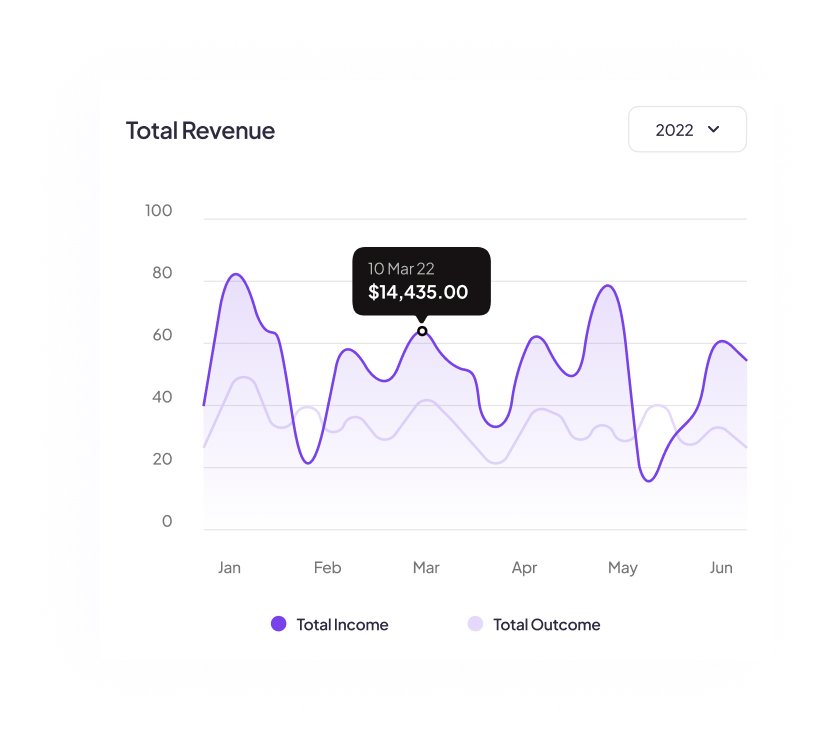Click the 80 y-axis value
This screenshot has height=740, width=833.
click(160, 274)
